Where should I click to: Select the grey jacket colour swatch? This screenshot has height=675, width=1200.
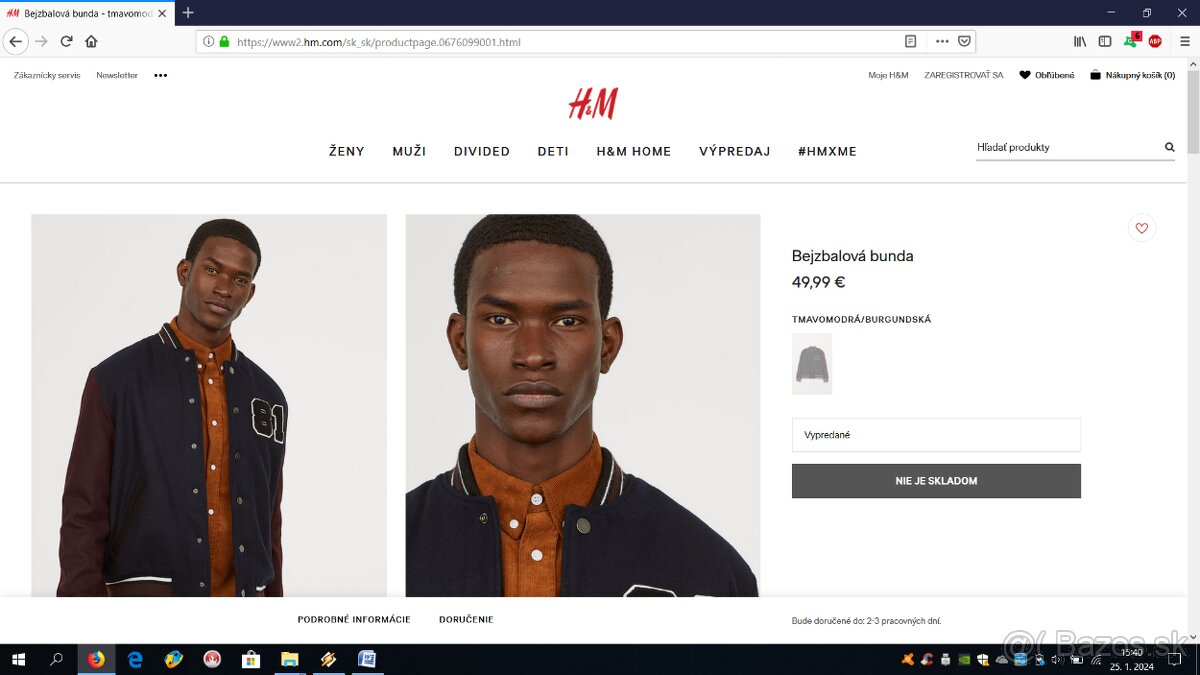coord(812,364)
